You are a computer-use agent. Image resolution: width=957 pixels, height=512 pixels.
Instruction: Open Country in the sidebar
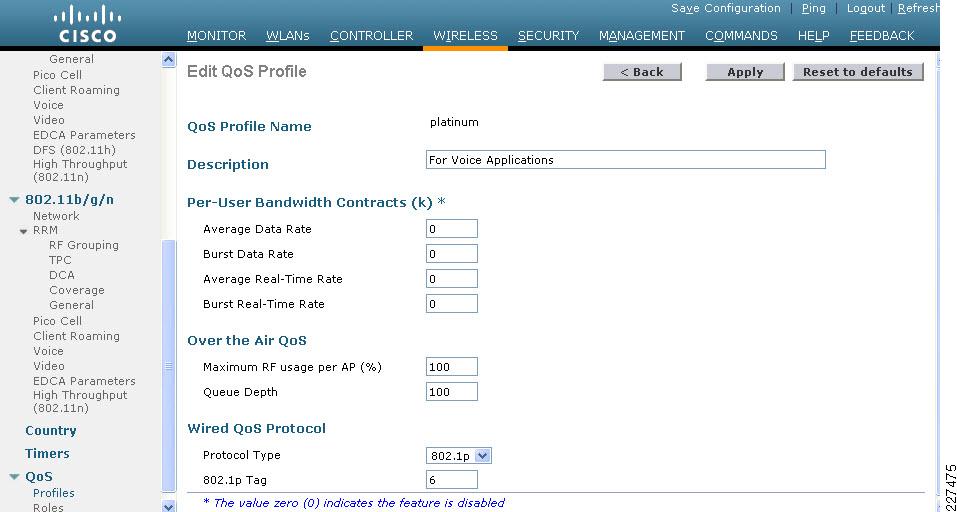[x=51, y=431]
